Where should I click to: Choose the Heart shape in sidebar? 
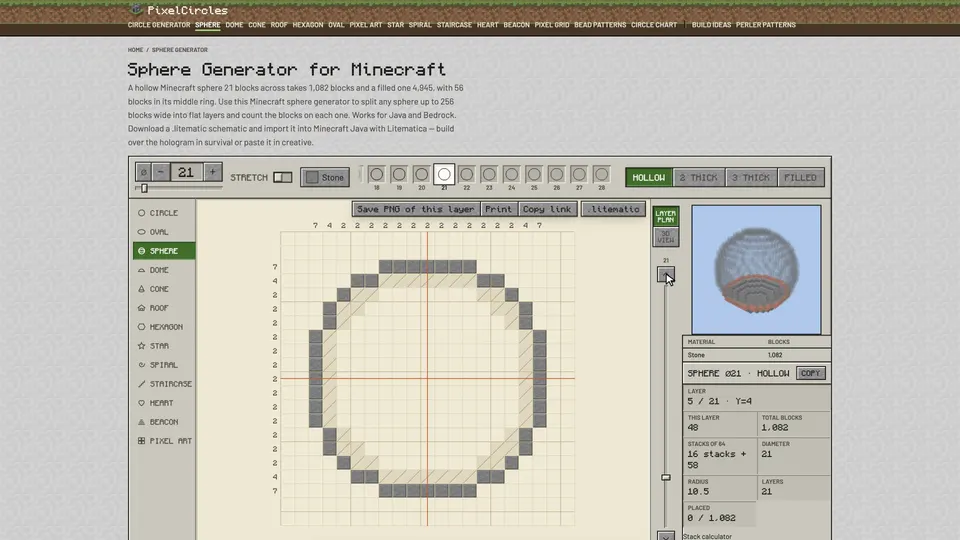pos(164,402)
